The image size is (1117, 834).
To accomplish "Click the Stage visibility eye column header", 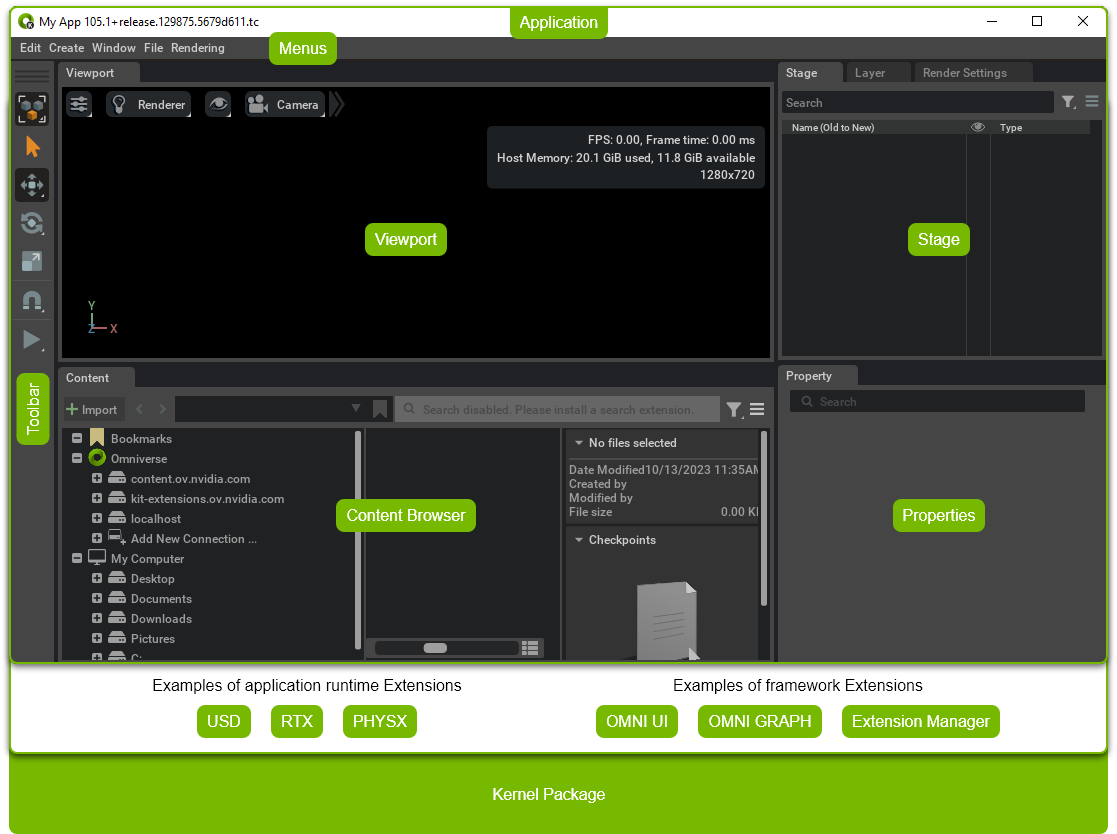I will pos(978,127).
